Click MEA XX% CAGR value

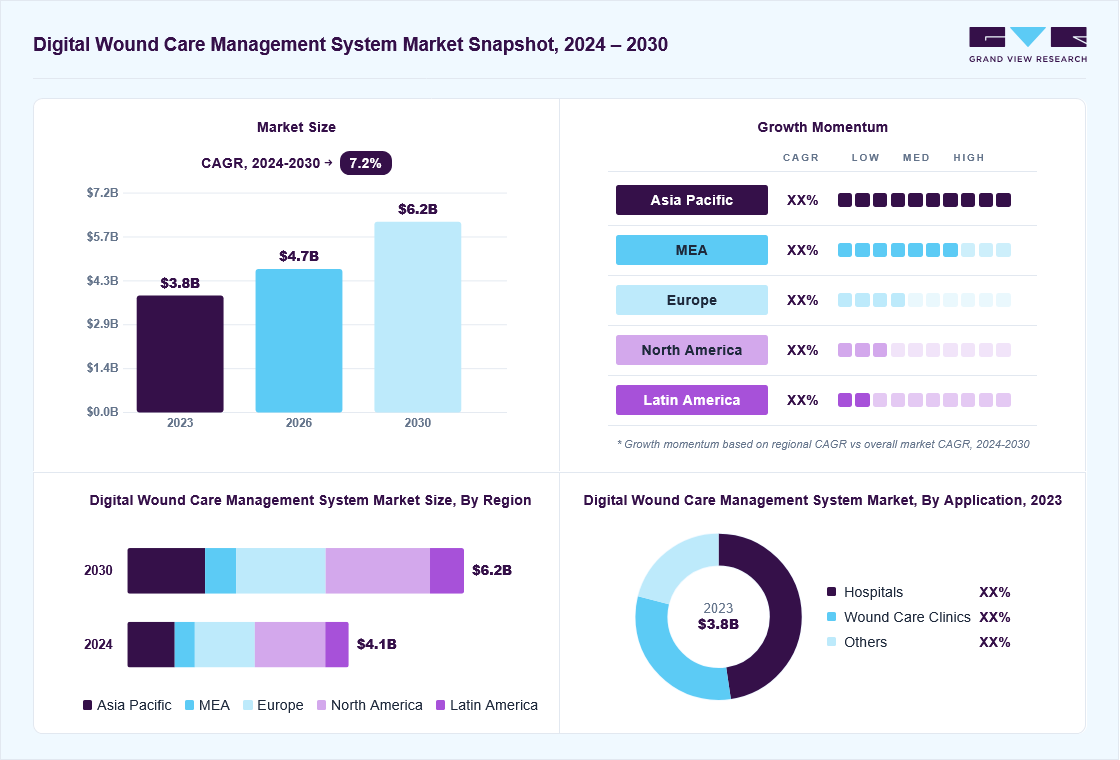[802, 250]
